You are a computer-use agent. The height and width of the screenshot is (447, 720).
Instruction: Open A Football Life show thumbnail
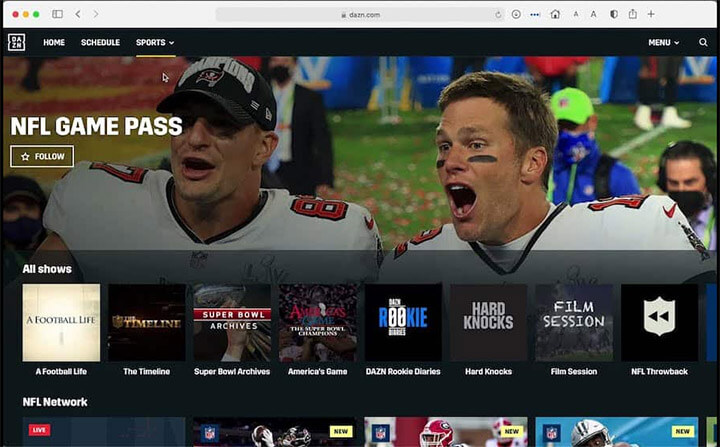(x=61, y=323)
